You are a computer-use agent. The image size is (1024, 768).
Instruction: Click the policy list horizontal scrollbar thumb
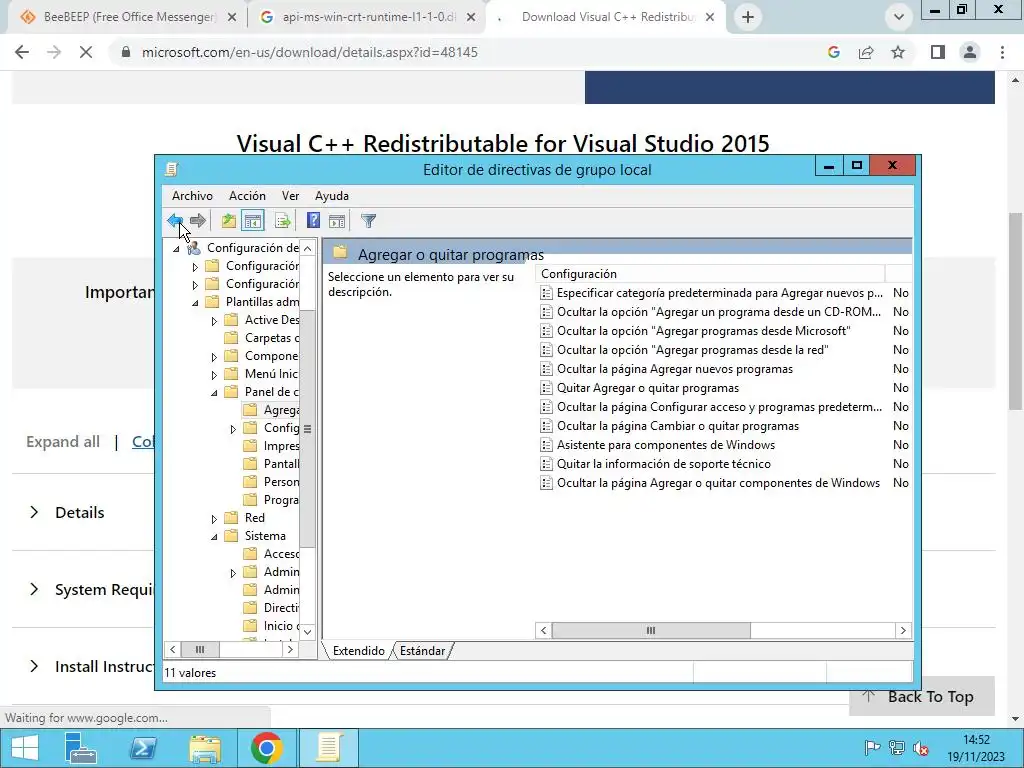(x=650, y=630)
